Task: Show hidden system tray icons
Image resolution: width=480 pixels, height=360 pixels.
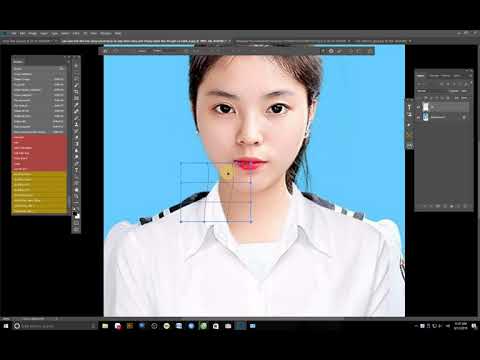Action: (x=416, y=326)
